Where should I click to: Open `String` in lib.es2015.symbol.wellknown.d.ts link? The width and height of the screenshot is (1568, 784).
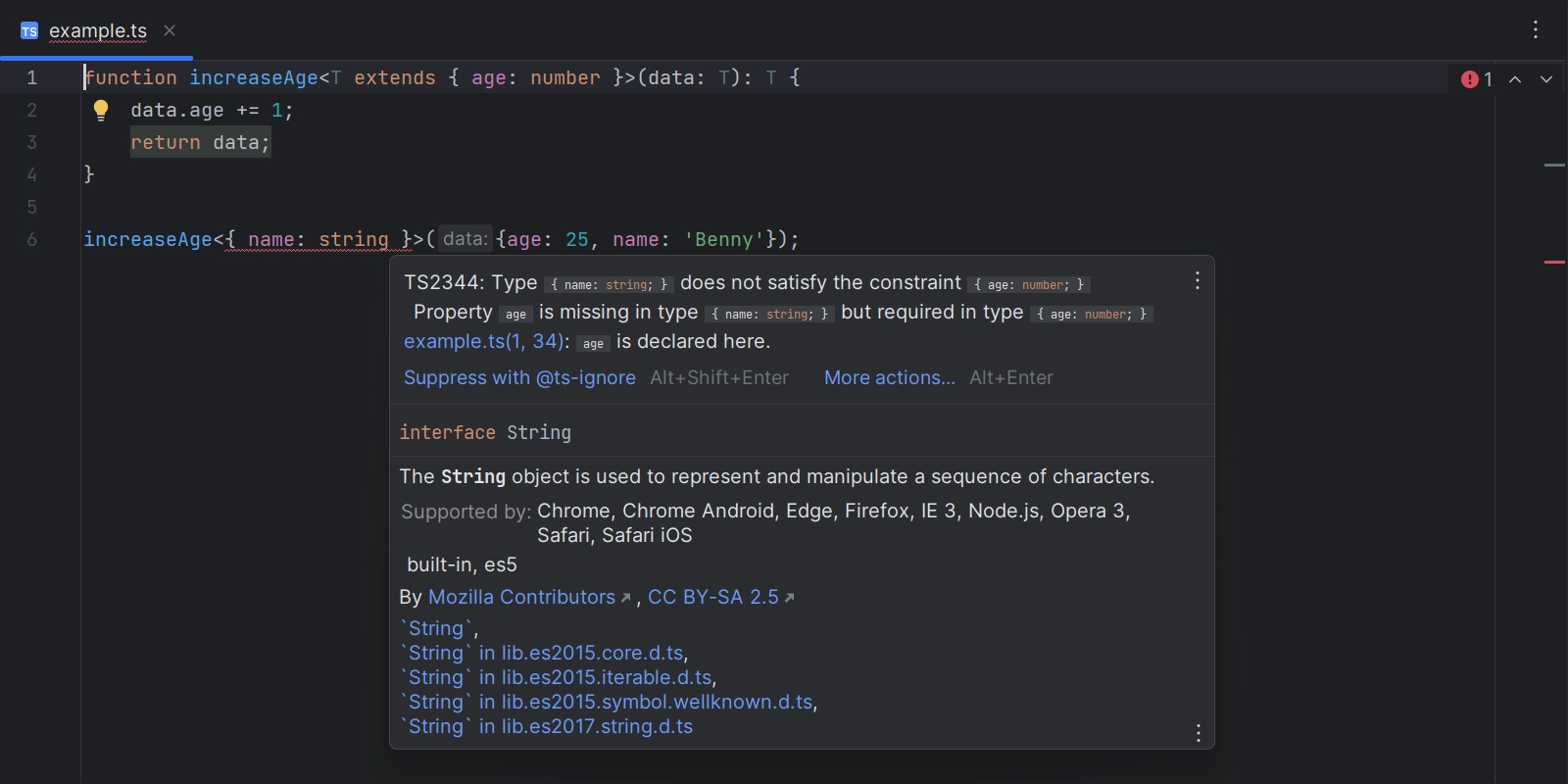coord(607,702)
